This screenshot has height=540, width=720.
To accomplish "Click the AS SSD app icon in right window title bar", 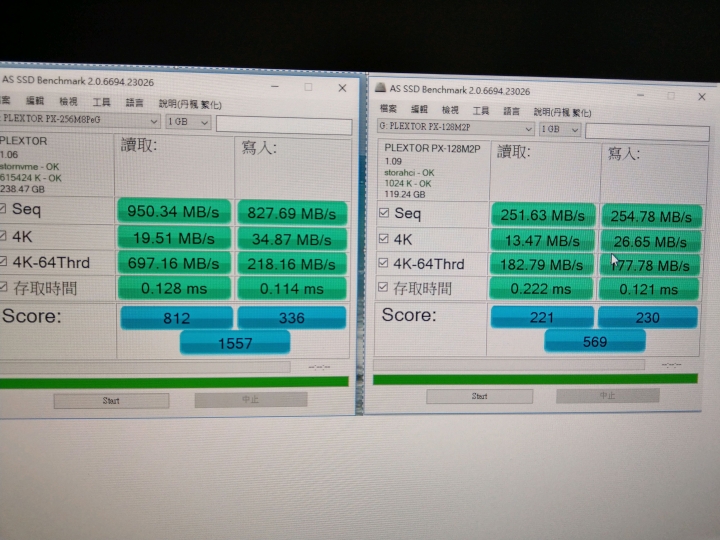I will 380,87.
